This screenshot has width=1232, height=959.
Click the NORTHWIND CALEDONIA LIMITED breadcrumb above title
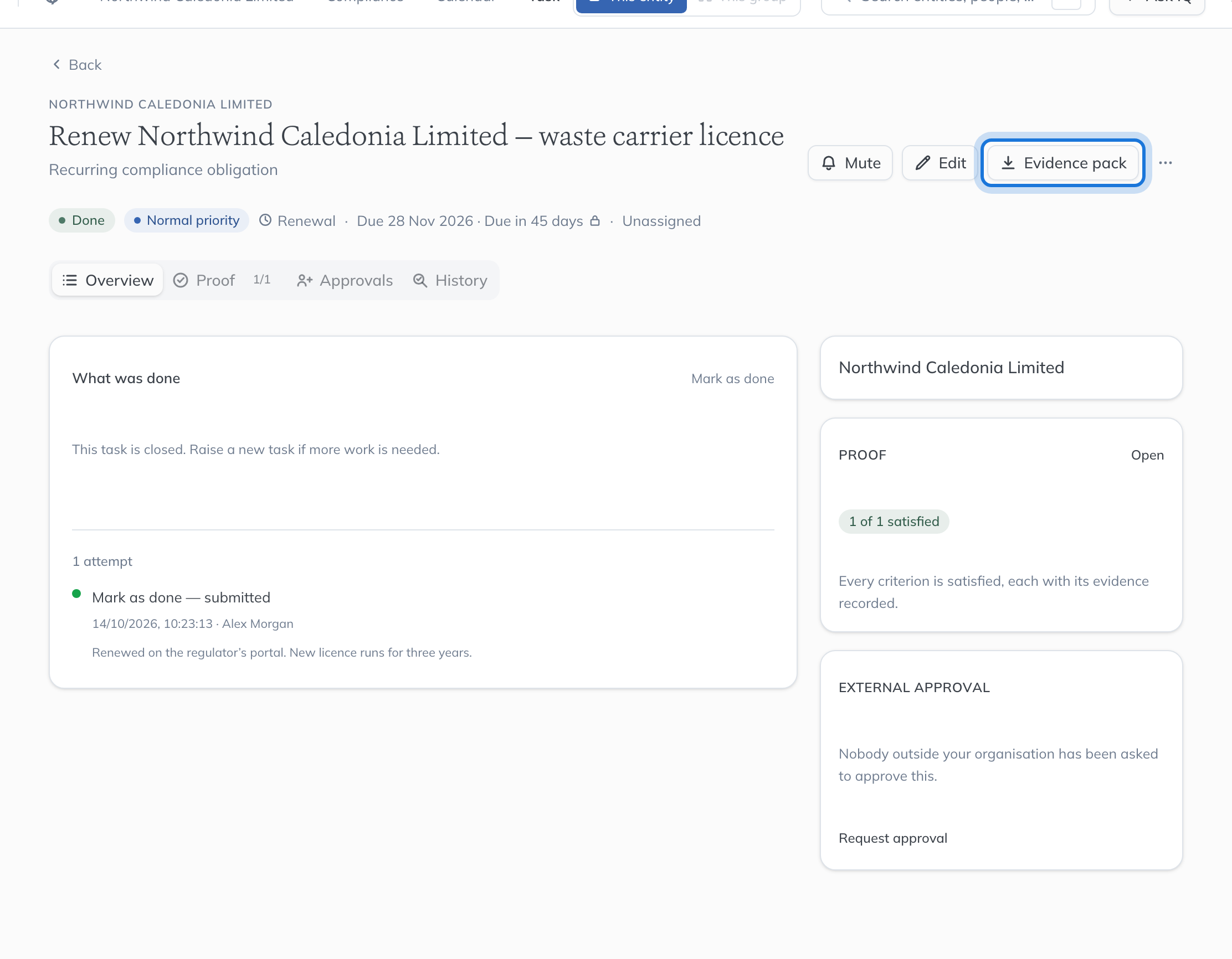pos(160,104)
